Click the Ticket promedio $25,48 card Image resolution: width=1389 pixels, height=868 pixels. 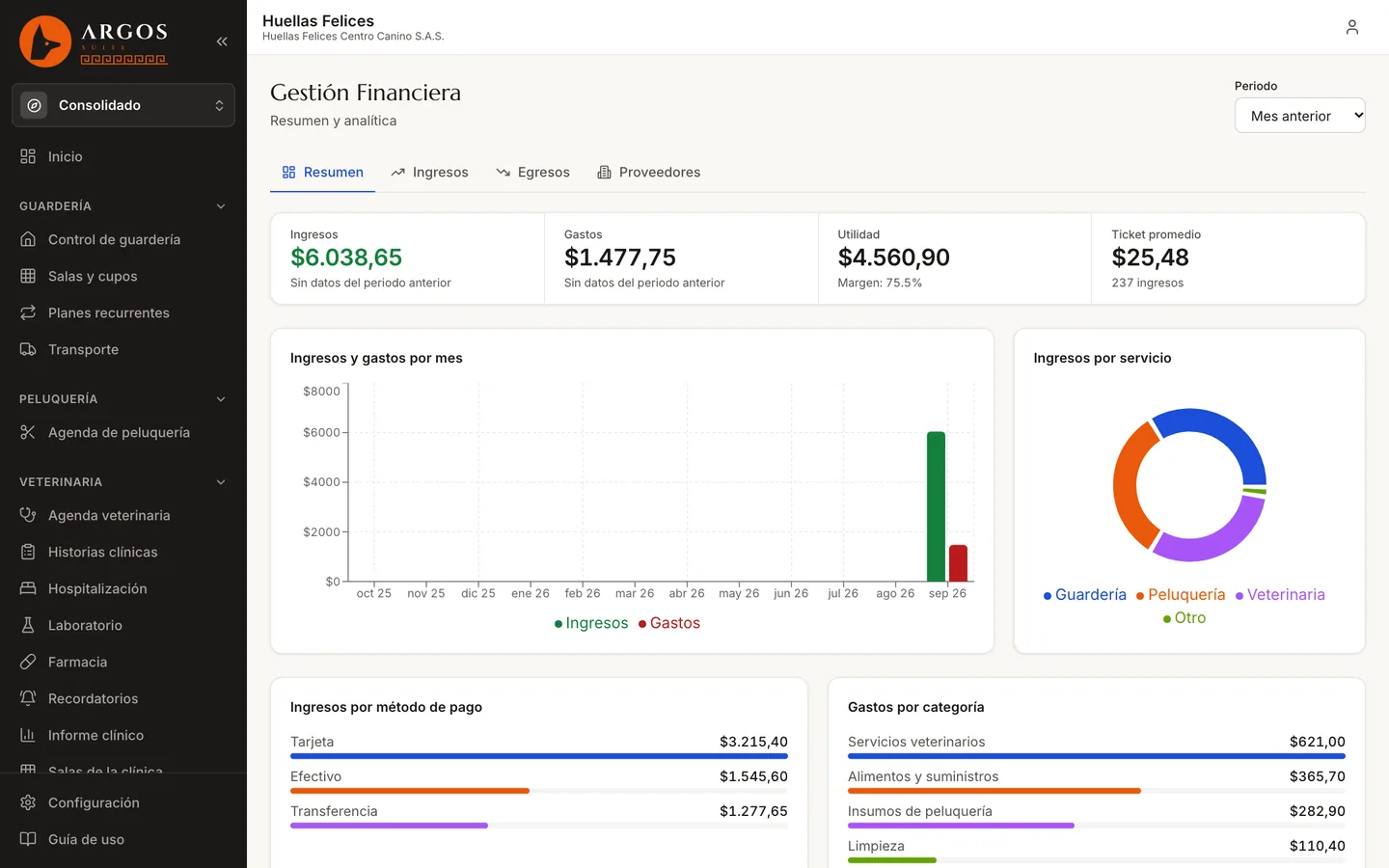click(x=1228, y=258)
